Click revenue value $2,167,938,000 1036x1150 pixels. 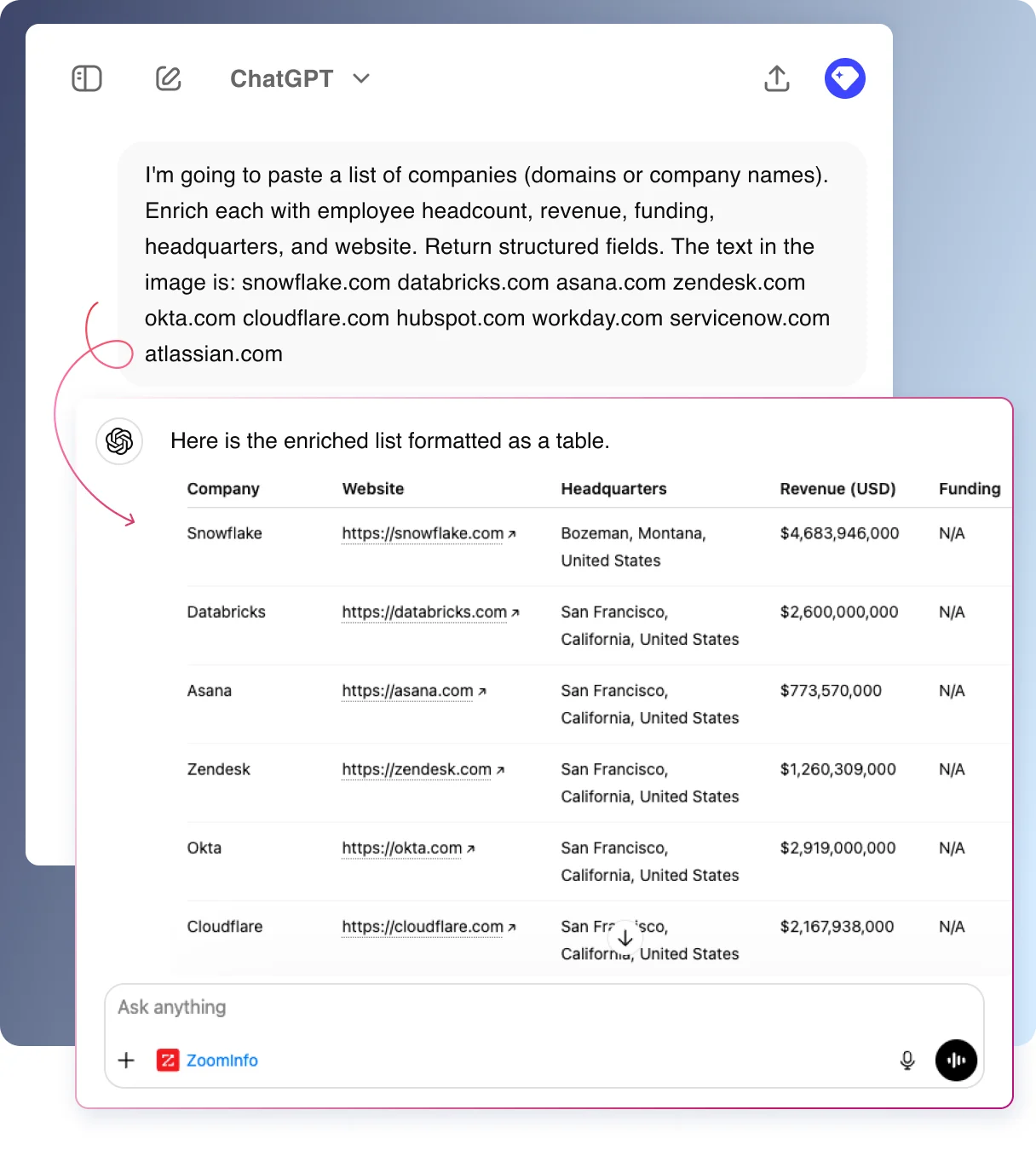(x=837, y=927)
